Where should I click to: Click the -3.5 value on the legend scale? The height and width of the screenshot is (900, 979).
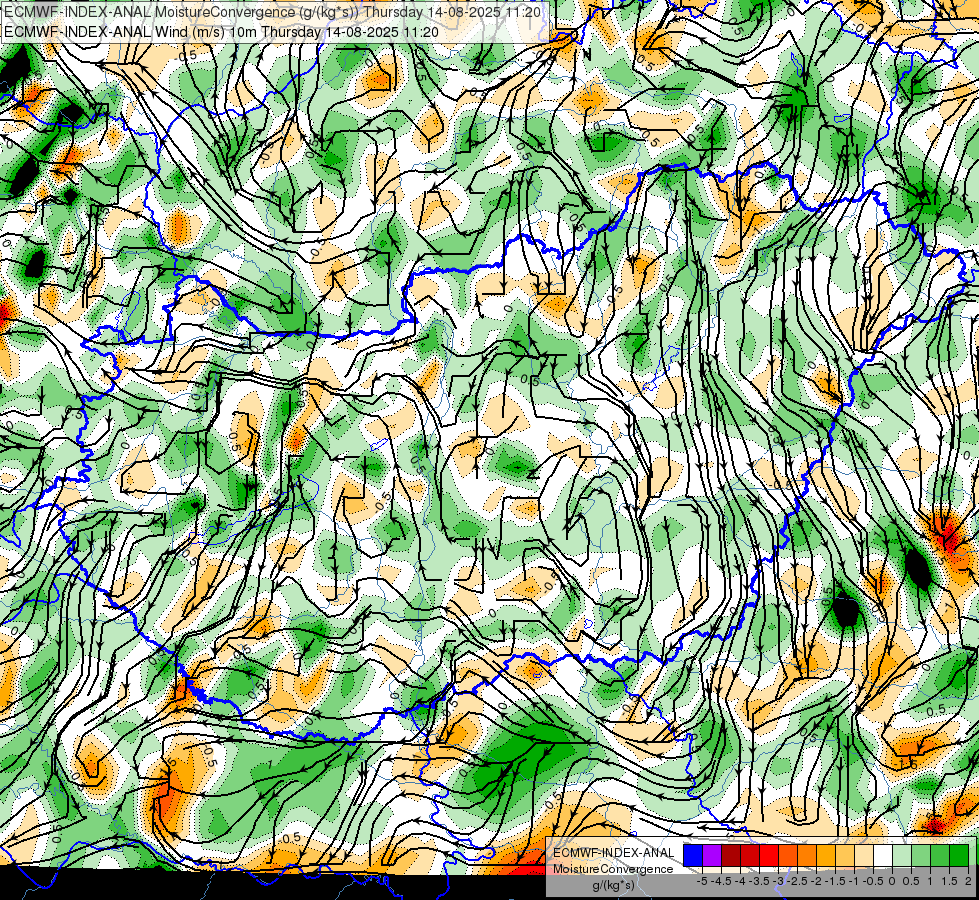(760, 881)
